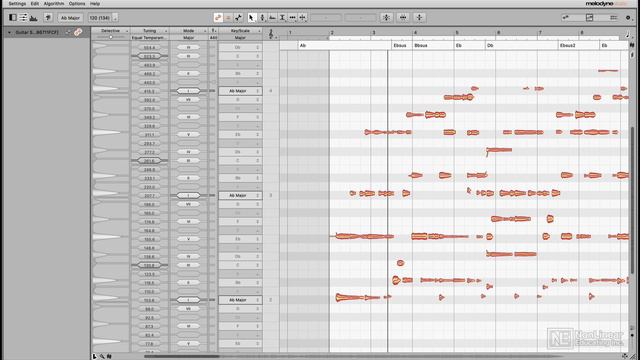Toggle the auto-scroll follow icon
640x360 pixels.
pos(238,18)
